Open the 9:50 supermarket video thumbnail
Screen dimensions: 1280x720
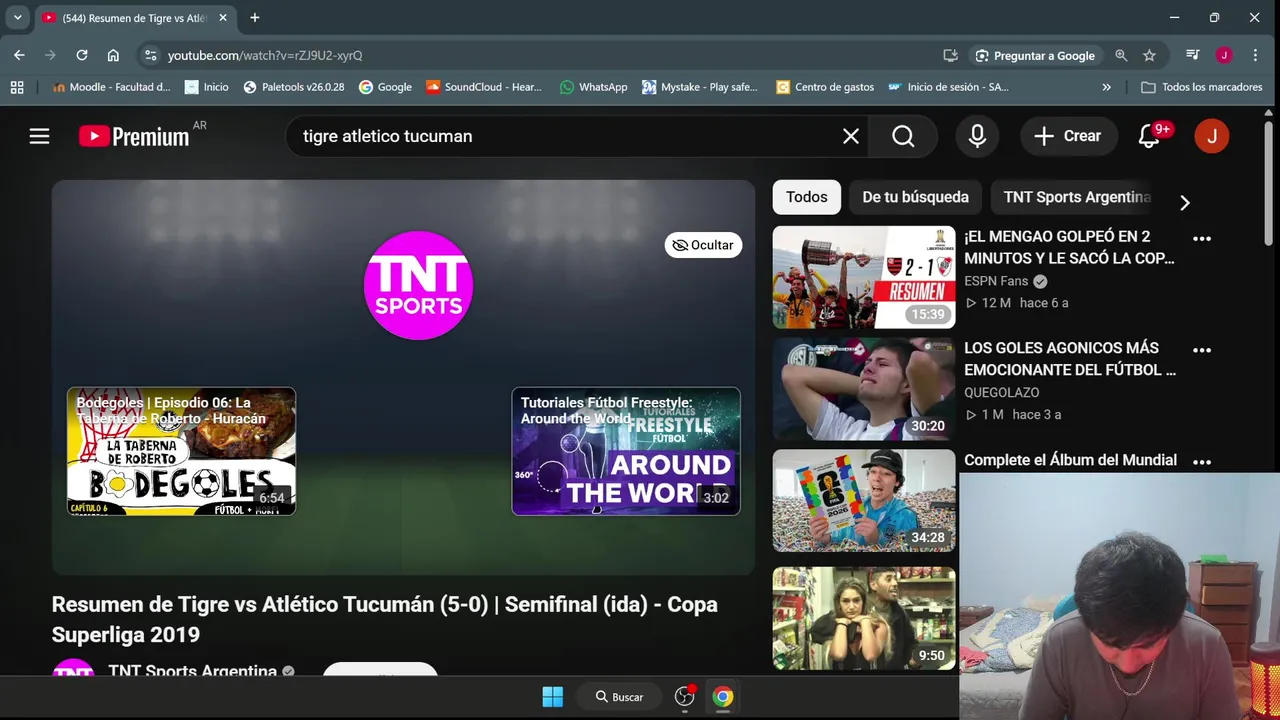864,618
